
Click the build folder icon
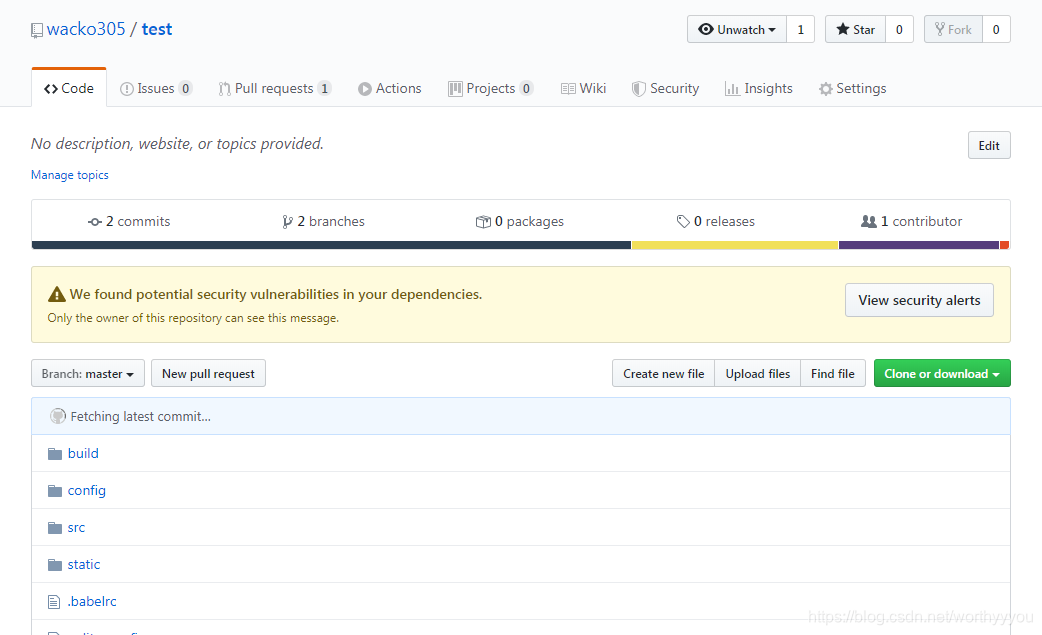click(55, 454)
